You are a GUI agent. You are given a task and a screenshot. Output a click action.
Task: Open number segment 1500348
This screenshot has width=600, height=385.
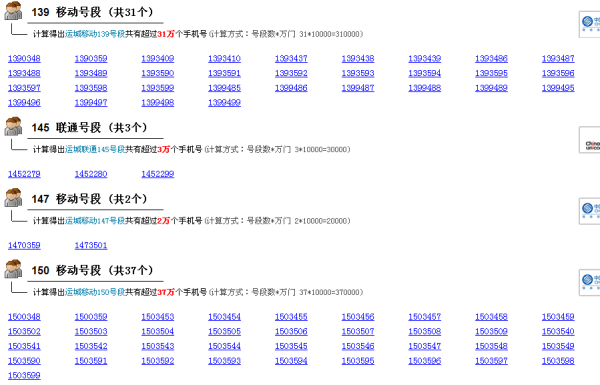(24, 317)
